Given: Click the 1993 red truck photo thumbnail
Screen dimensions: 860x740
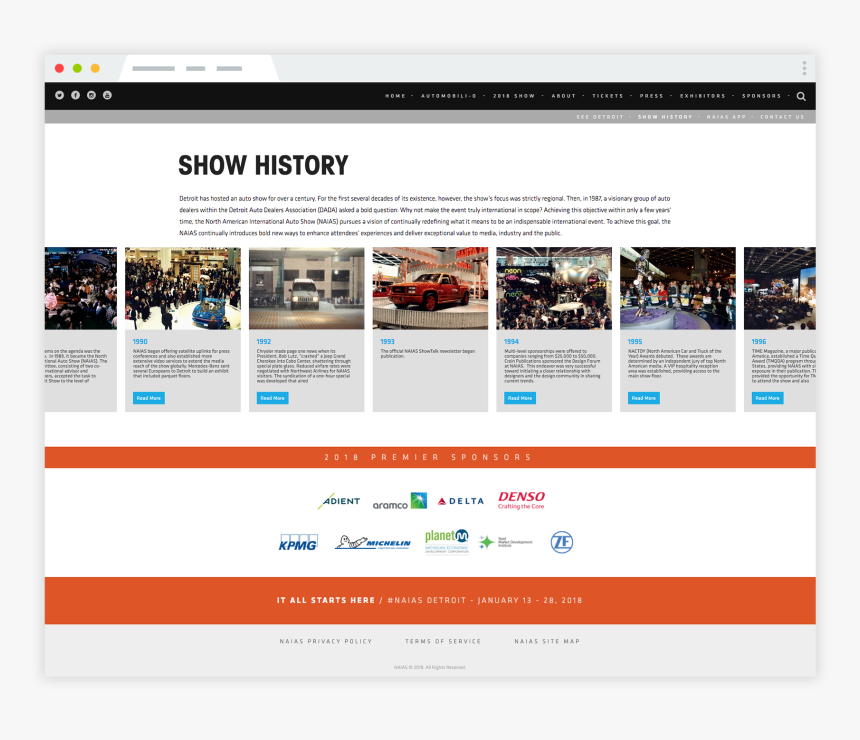Looking at the screenshot, I should [429, 288].
